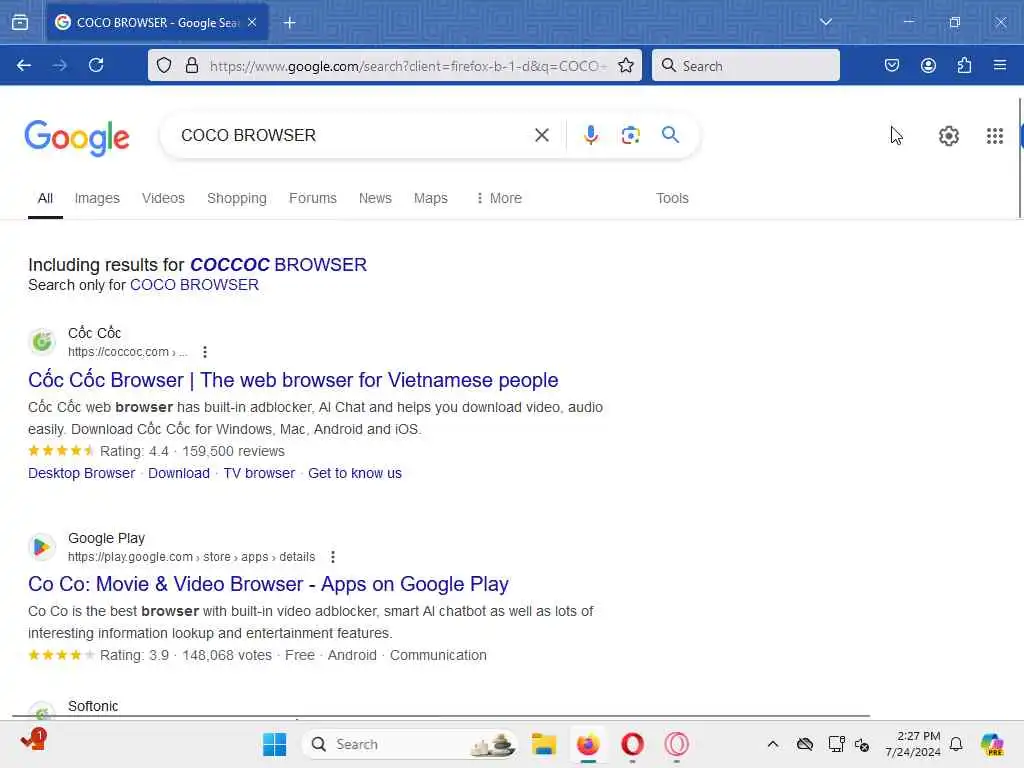Expand the More search filters menu
Image resolution: width=1024 pixels, height=768 pixels.
tap(499, 199)
